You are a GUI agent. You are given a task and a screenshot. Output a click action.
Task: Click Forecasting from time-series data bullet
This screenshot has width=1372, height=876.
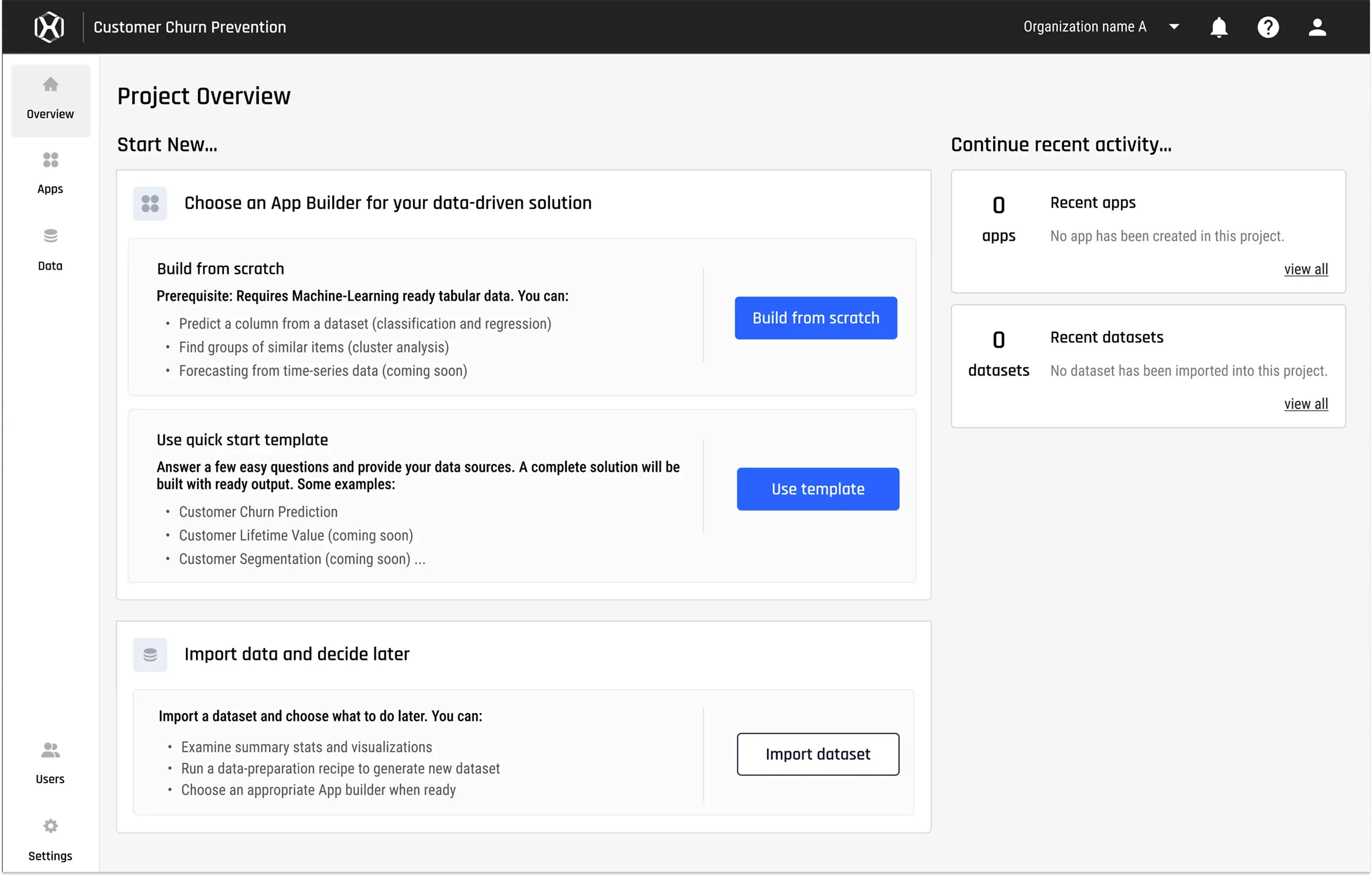click(323, 371)
